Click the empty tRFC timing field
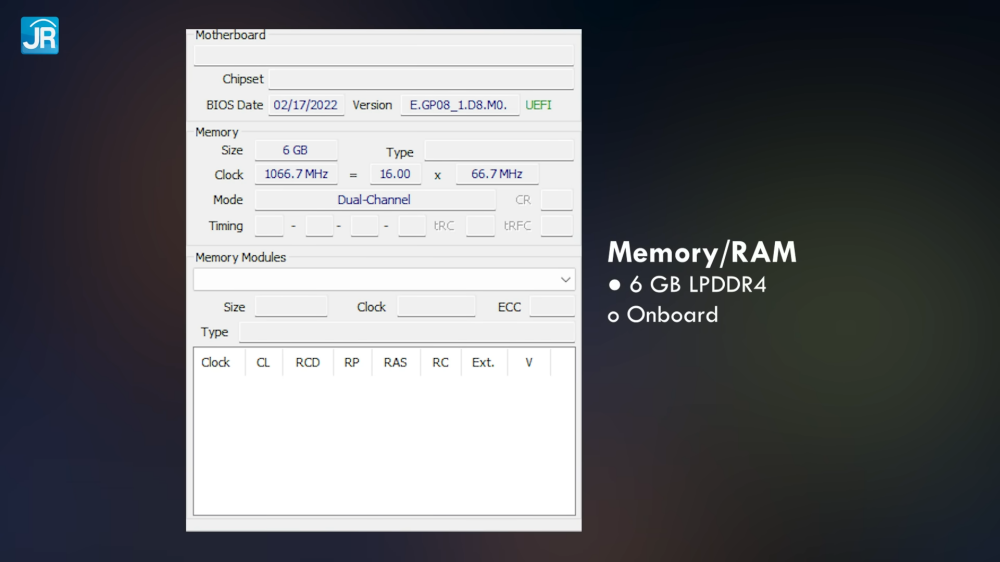1000x562 pixels. tap(556, 226)
